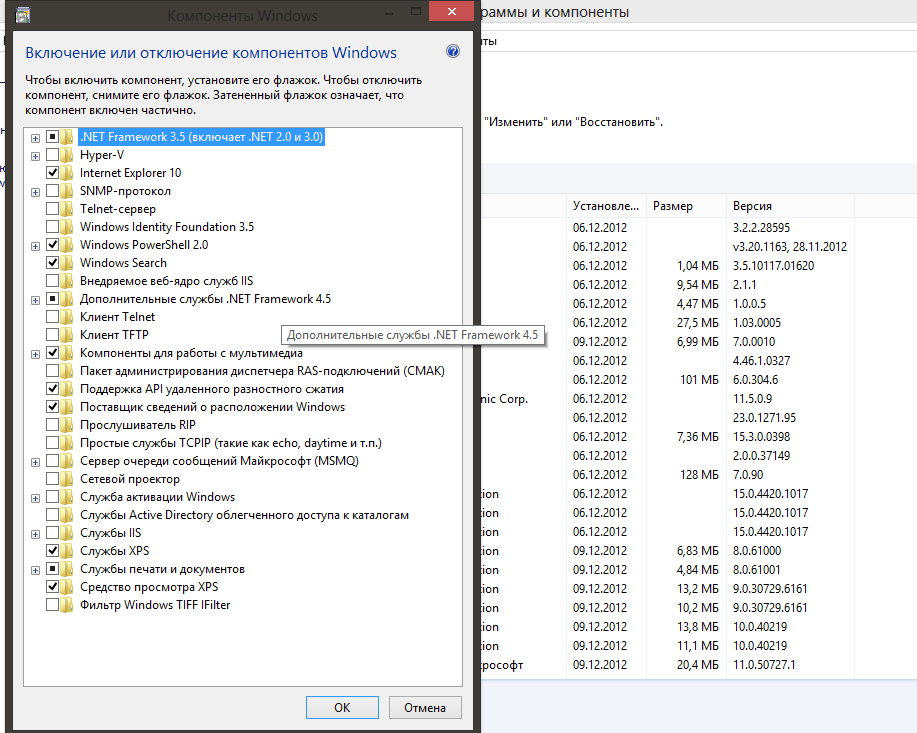Screen dimensions: 917x733
Task: Select Службы Active Directory облегченного доступа item
Action: 244,515
